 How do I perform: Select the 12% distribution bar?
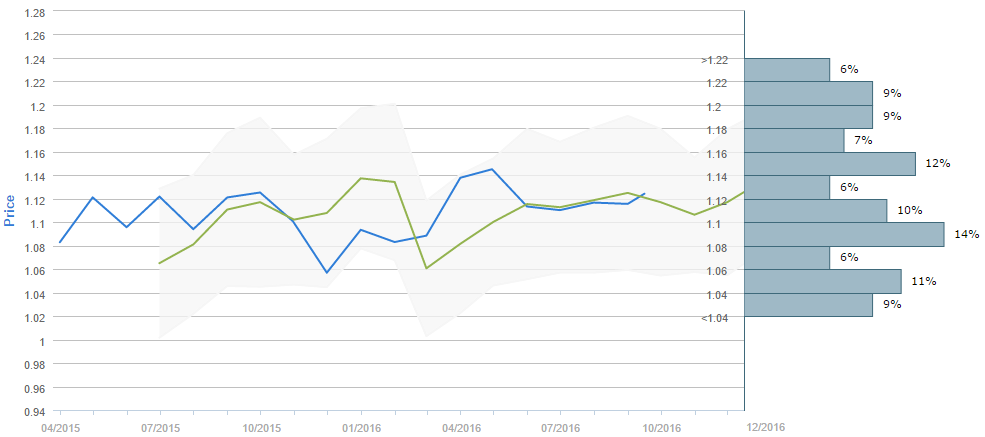pyautogui.click(x=830, y=164)
